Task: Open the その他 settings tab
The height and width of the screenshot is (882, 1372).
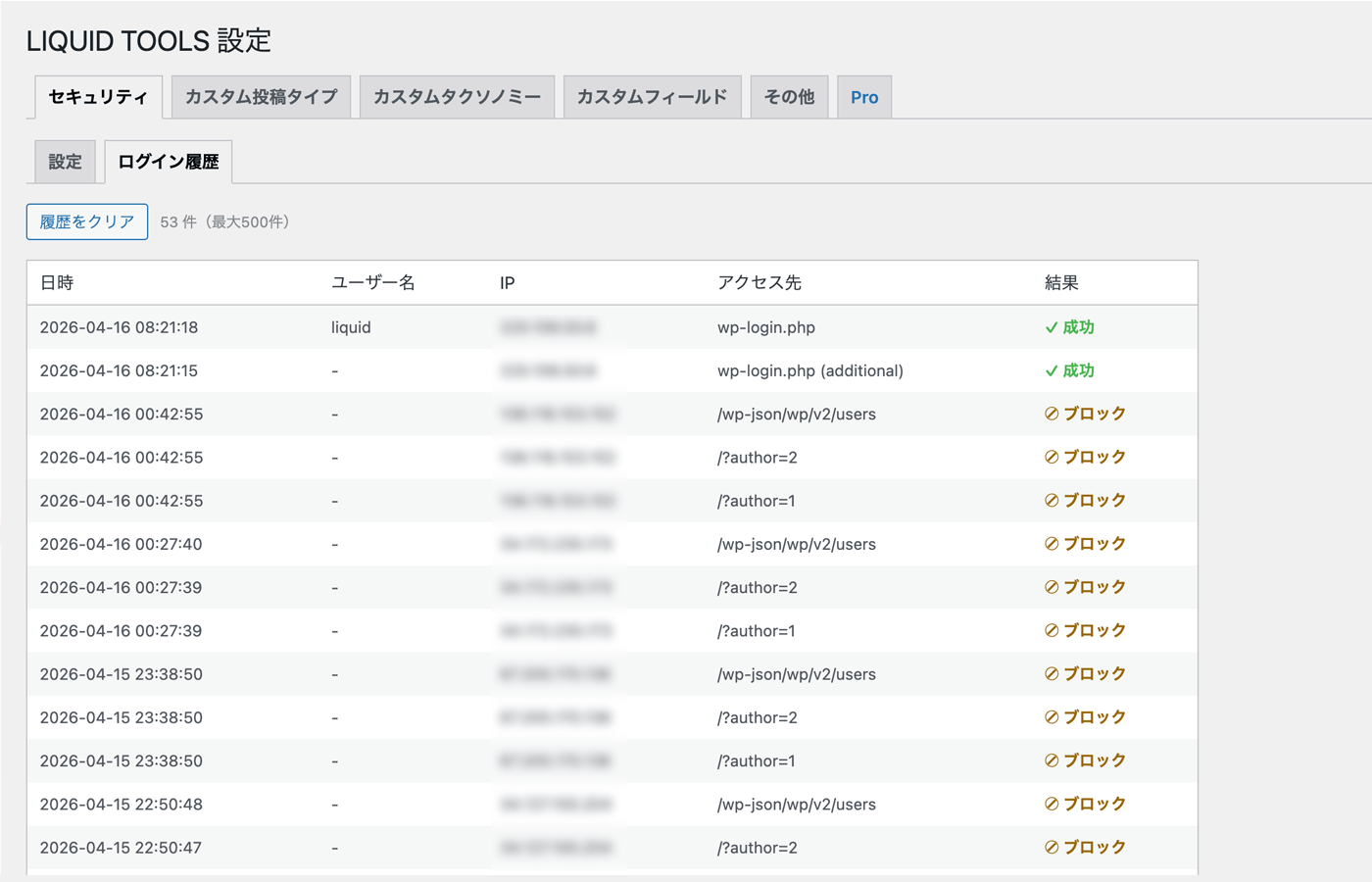Action: pyautogui.click(x=789, y=96)
